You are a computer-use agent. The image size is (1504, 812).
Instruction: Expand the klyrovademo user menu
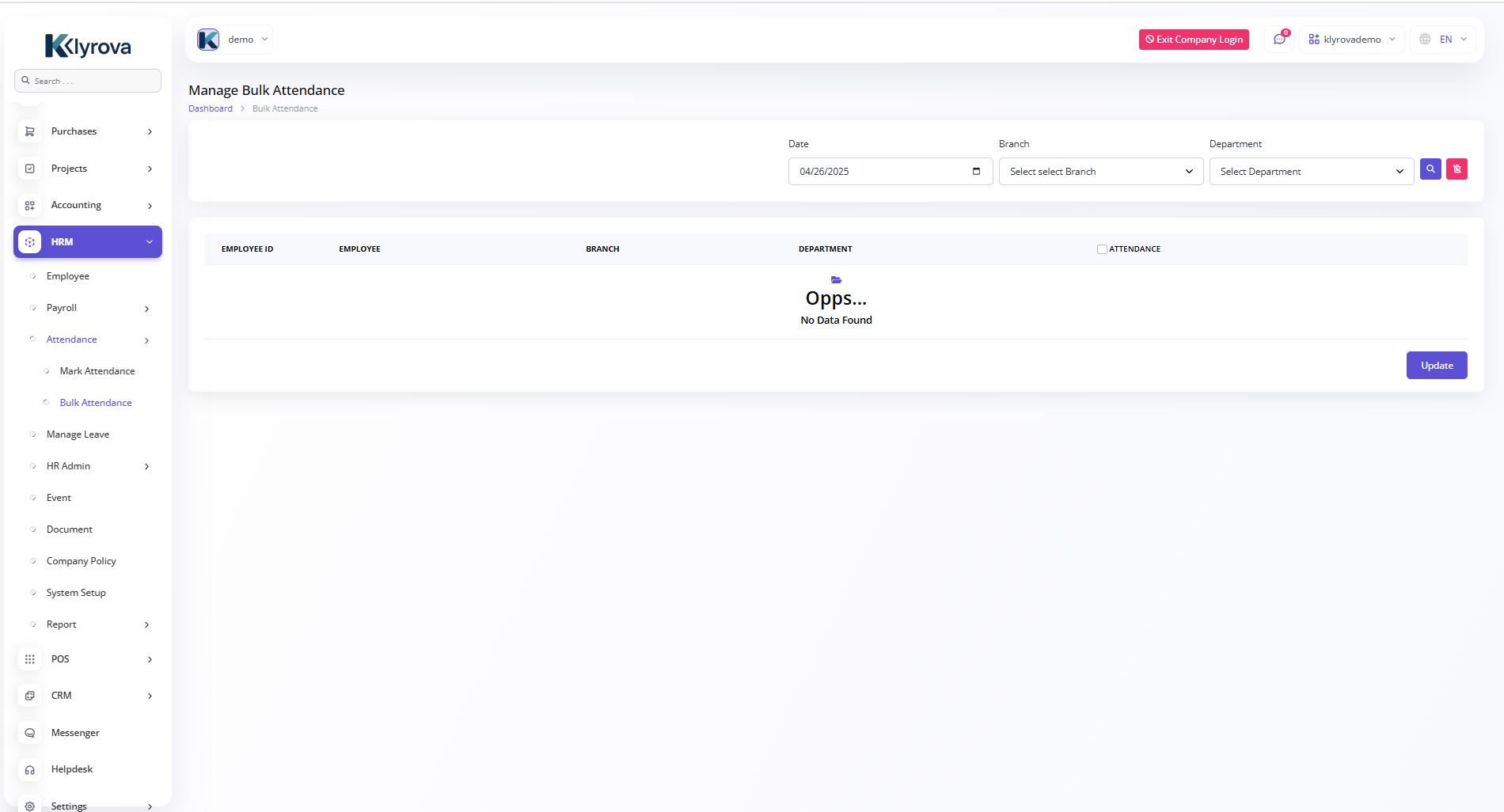click(x=1351, y=40)
